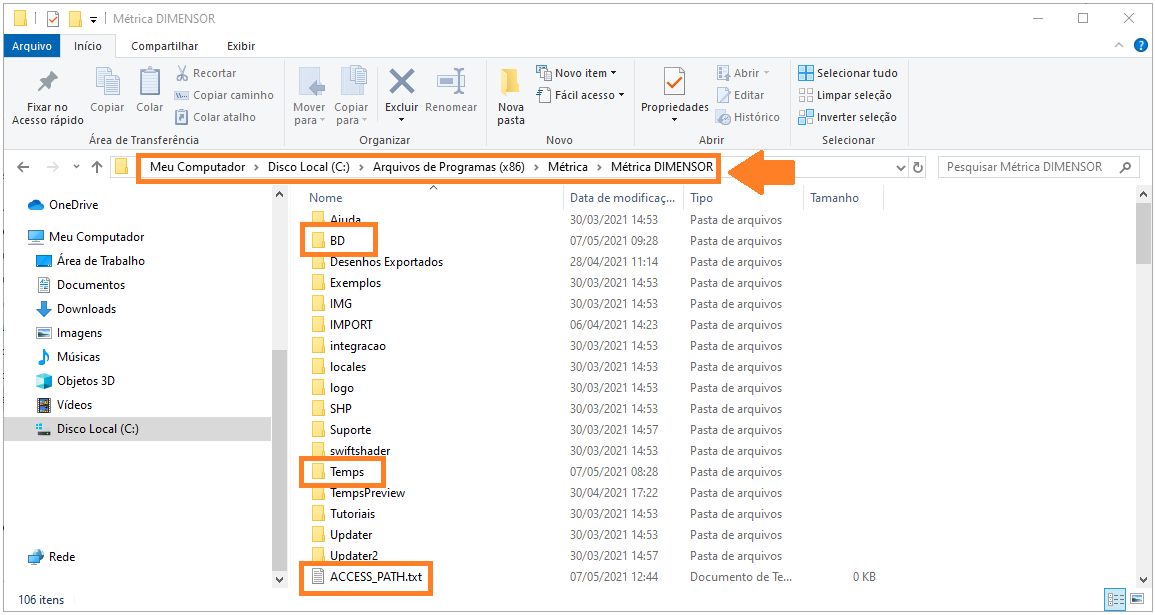Select Downloads in the navigation pane
1155x615 pixels.
(86, 309)
